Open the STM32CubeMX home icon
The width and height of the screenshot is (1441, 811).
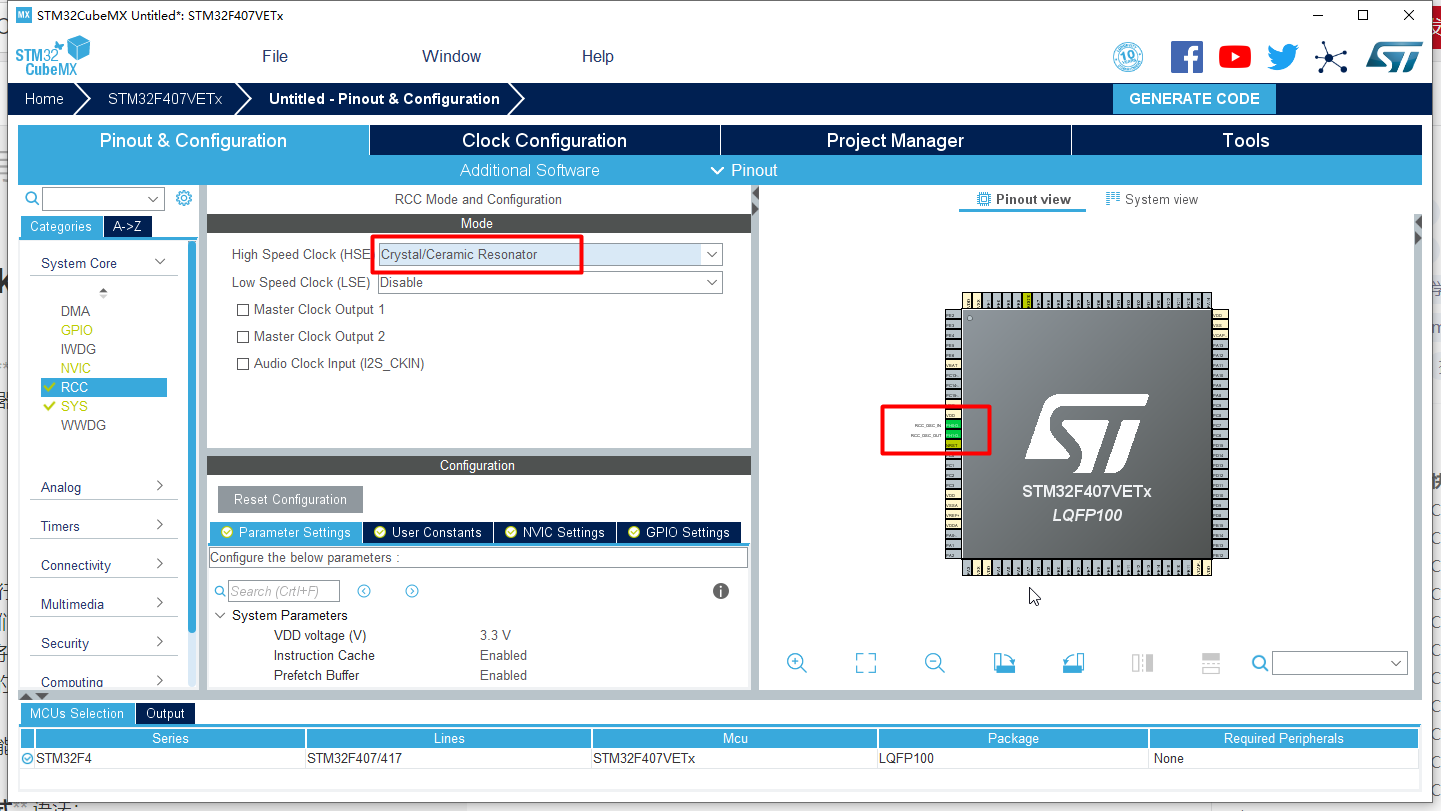coord(44,99)
